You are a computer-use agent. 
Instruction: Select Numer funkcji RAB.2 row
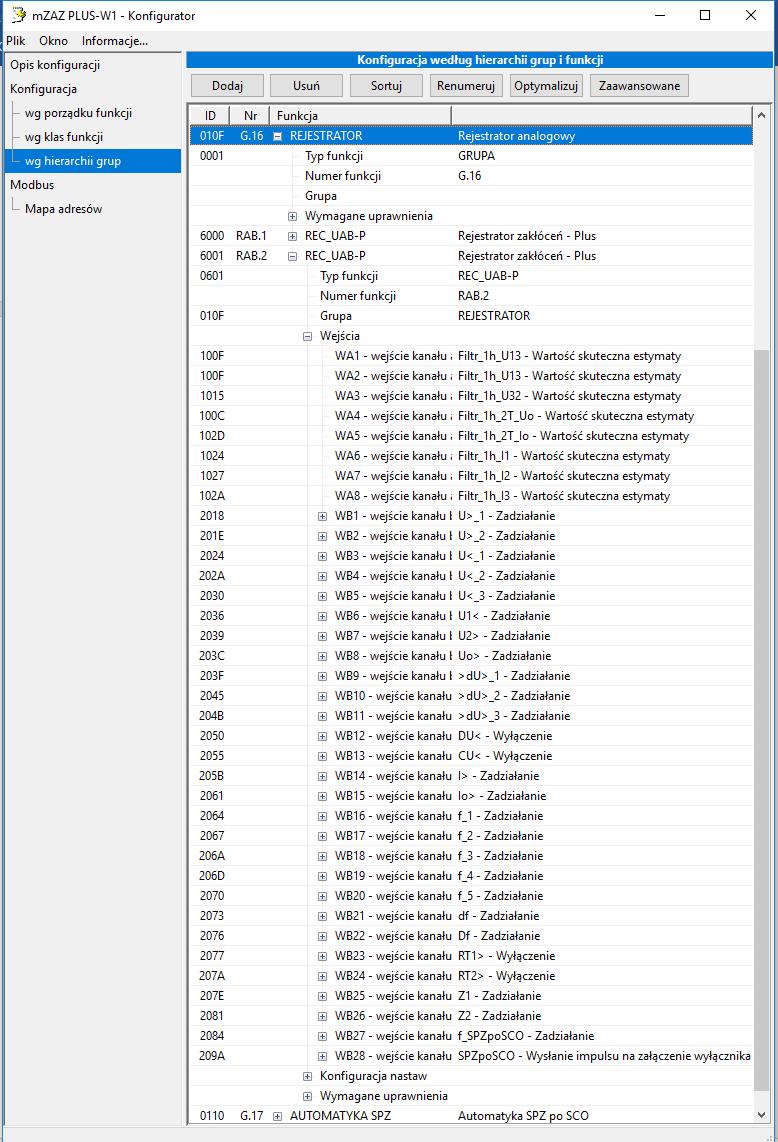[x=471, y=296]
